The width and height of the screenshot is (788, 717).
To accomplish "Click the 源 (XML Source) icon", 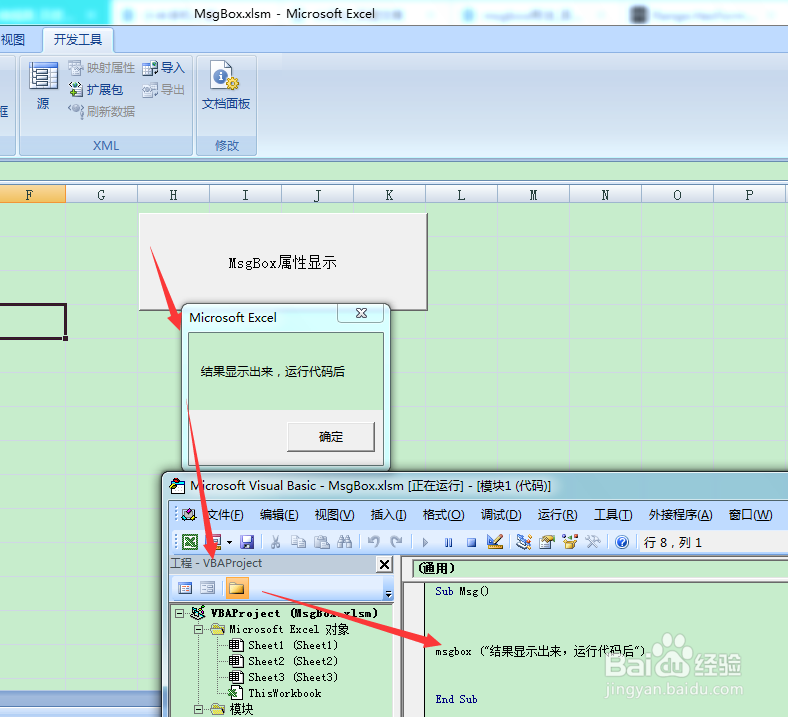I will click(x=43, y=85).
